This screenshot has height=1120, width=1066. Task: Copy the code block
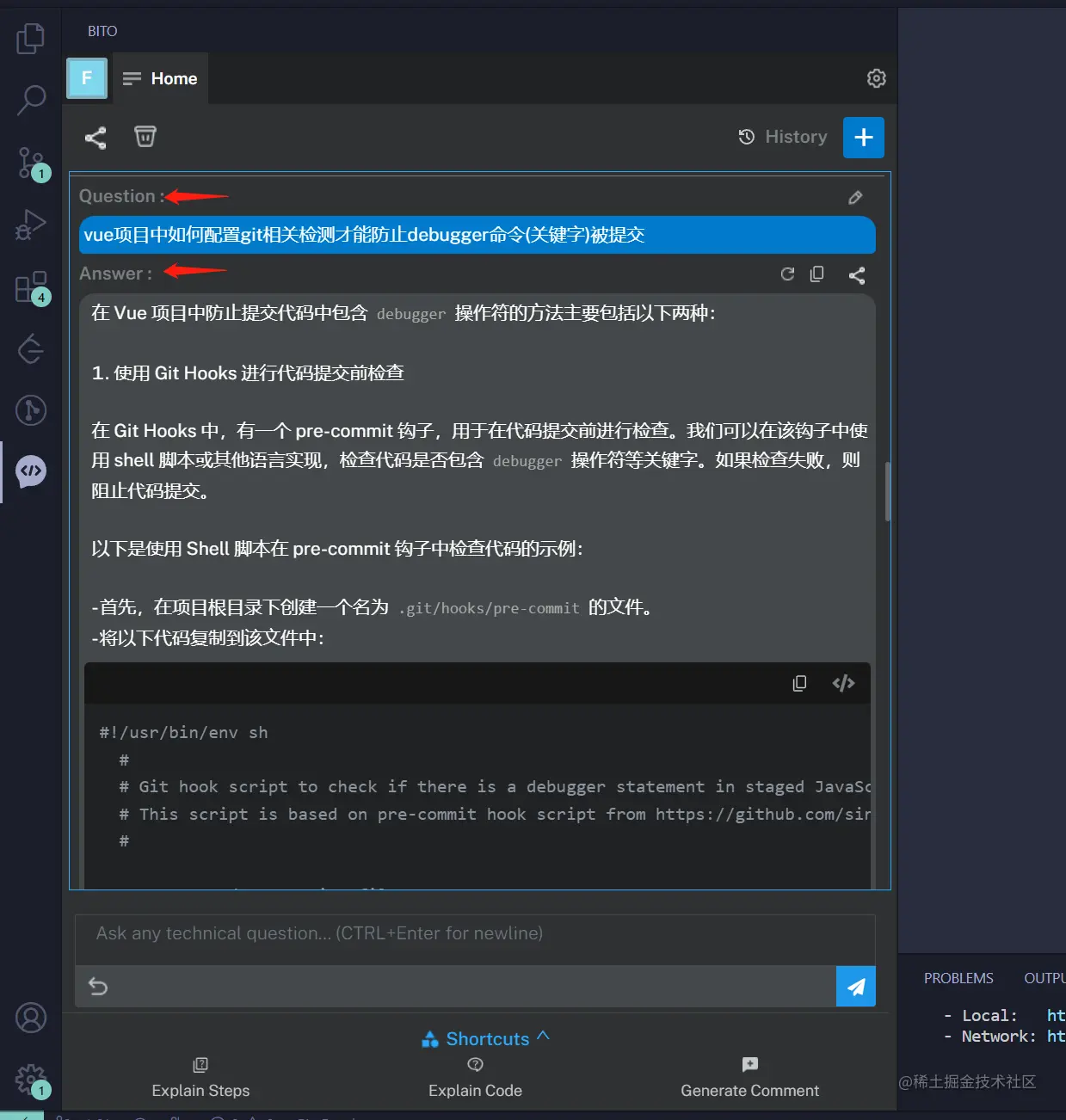click(799, 683)
